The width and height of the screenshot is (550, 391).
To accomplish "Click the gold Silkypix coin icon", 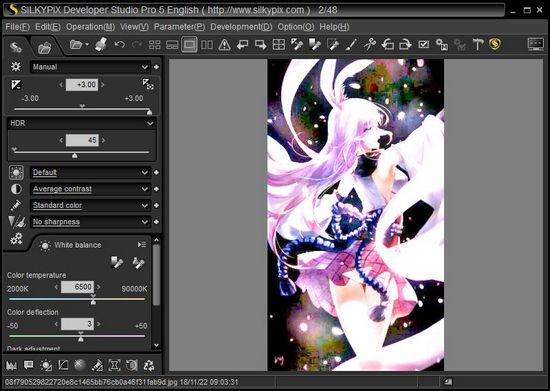I will pos(495,44).
